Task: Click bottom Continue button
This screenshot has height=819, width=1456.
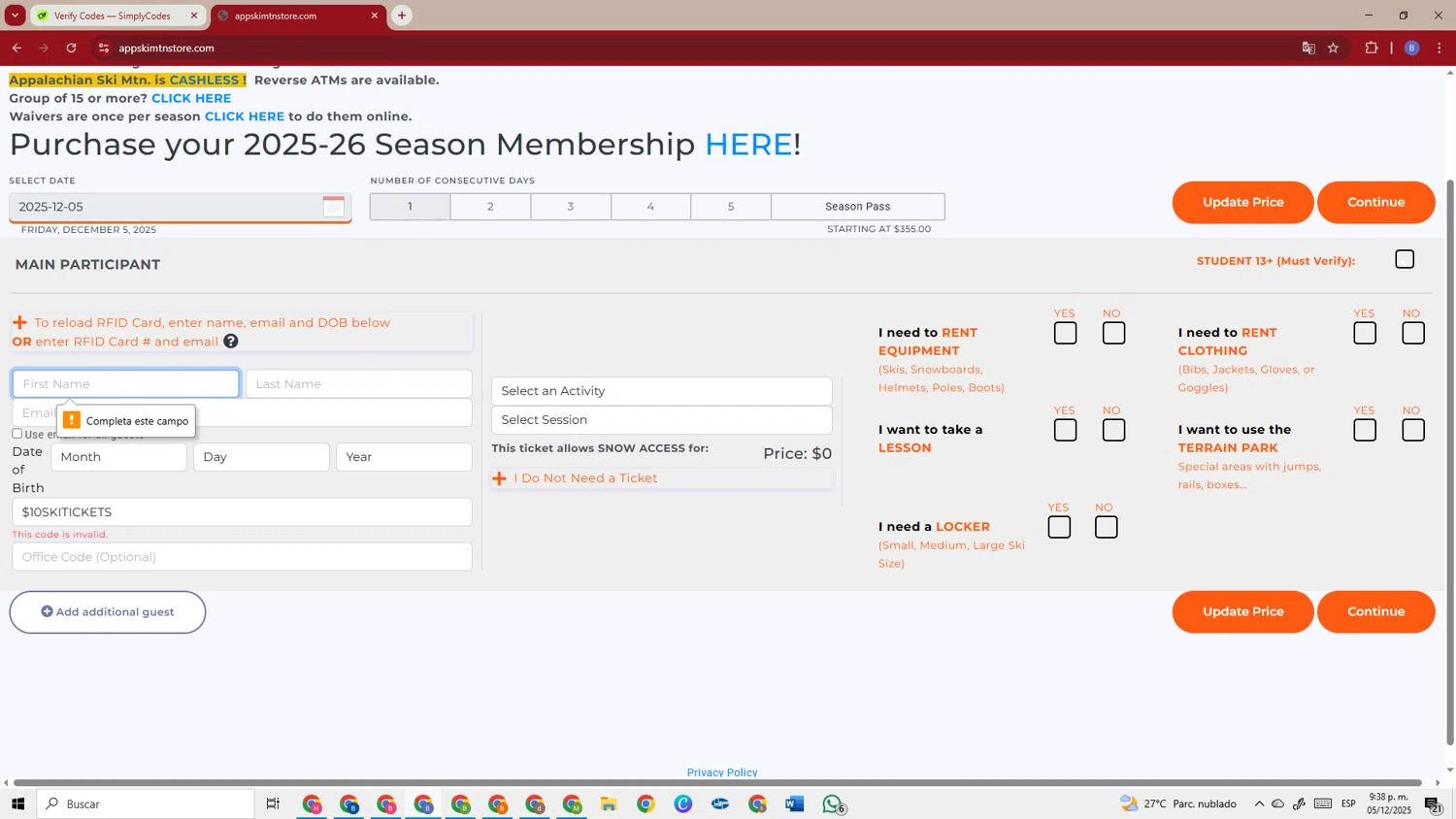Action: pos(1375,612)
